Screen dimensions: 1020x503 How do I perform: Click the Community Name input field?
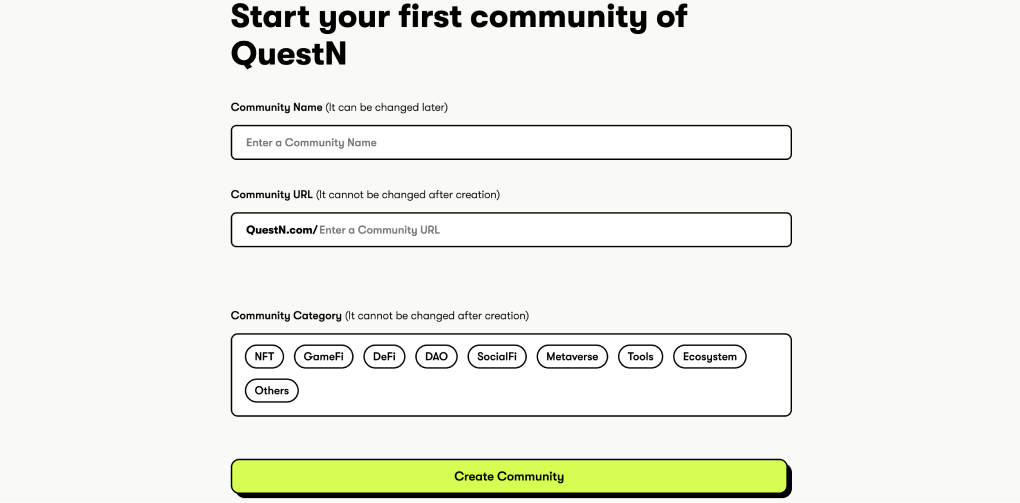tap(510, 143)
